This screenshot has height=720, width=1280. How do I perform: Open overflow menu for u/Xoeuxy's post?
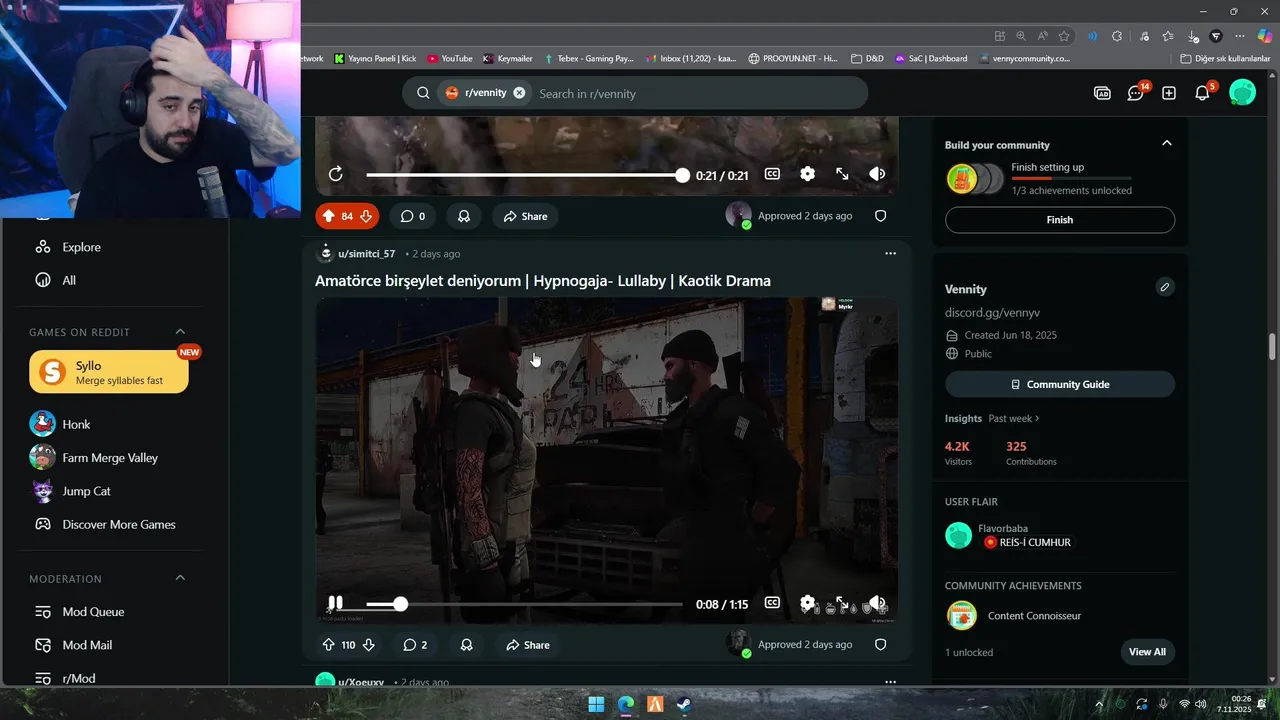[x=890, y=682]
